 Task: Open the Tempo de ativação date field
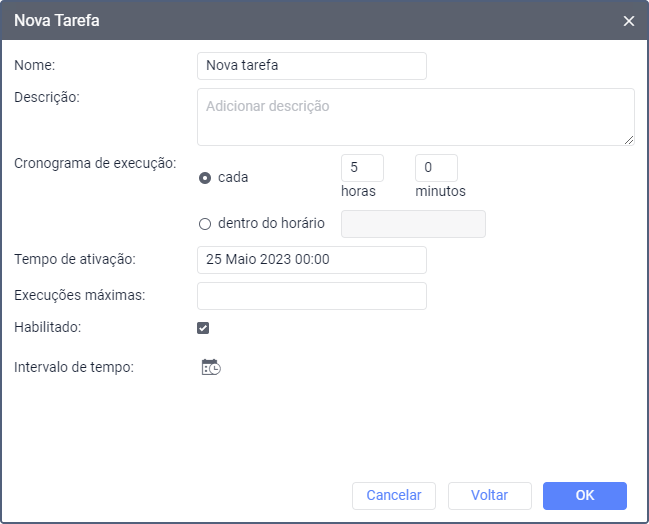click(312, 260)
